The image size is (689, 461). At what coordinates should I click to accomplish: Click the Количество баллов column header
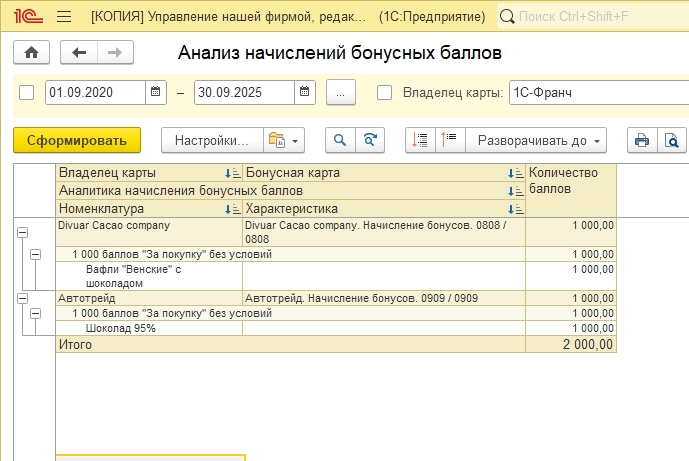click(571, 190)
